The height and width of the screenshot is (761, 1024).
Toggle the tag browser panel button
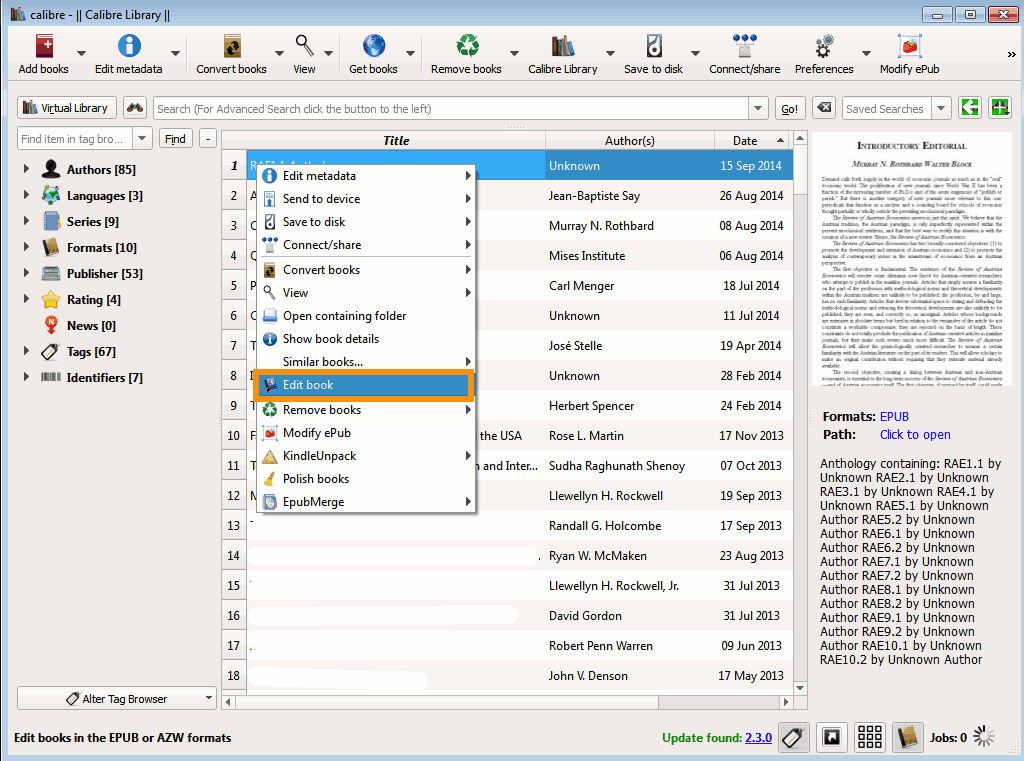coord(793,738)
